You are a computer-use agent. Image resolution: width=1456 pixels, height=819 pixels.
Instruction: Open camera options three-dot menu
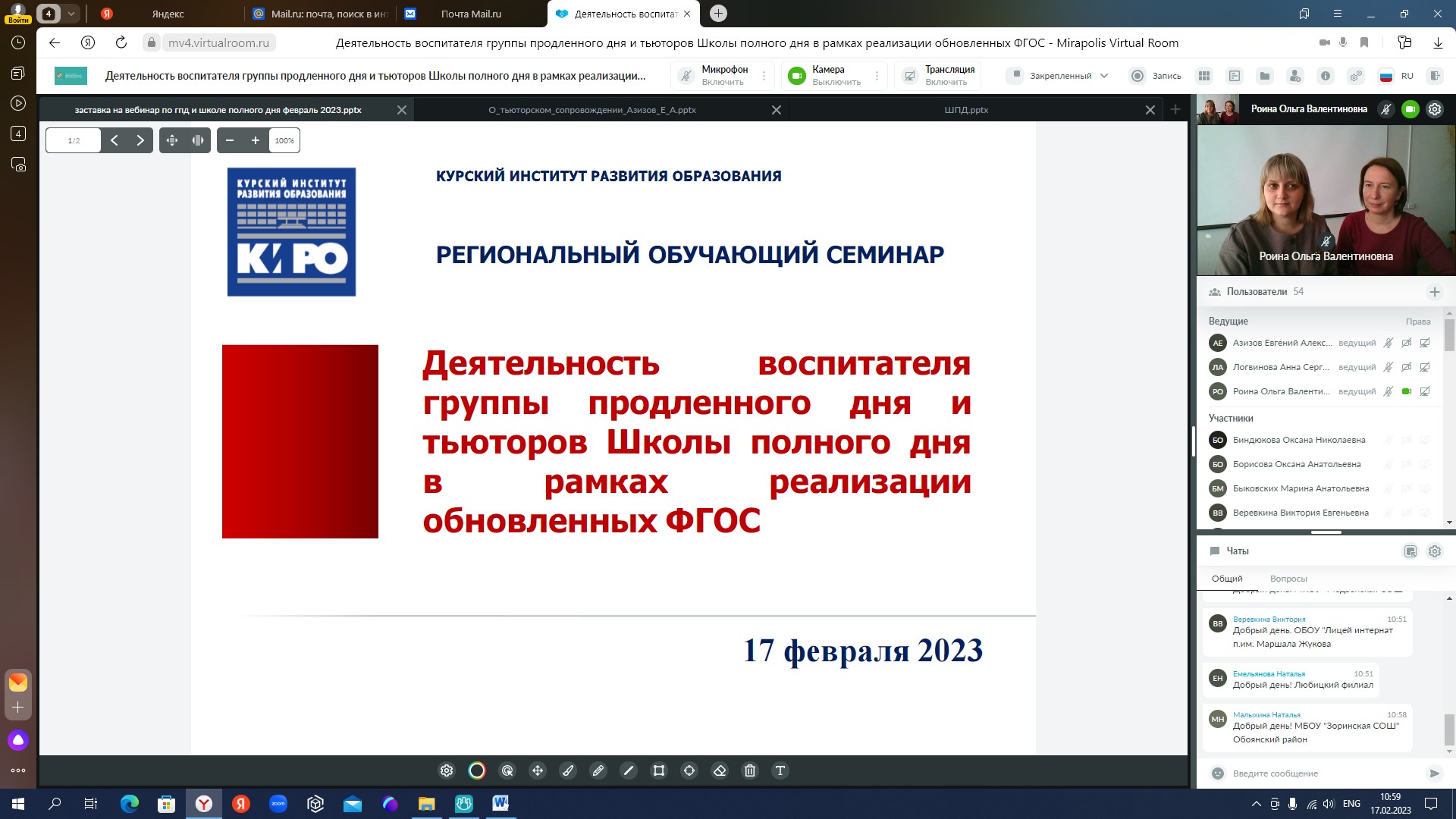pyautogui.click(x=877, y=76)
